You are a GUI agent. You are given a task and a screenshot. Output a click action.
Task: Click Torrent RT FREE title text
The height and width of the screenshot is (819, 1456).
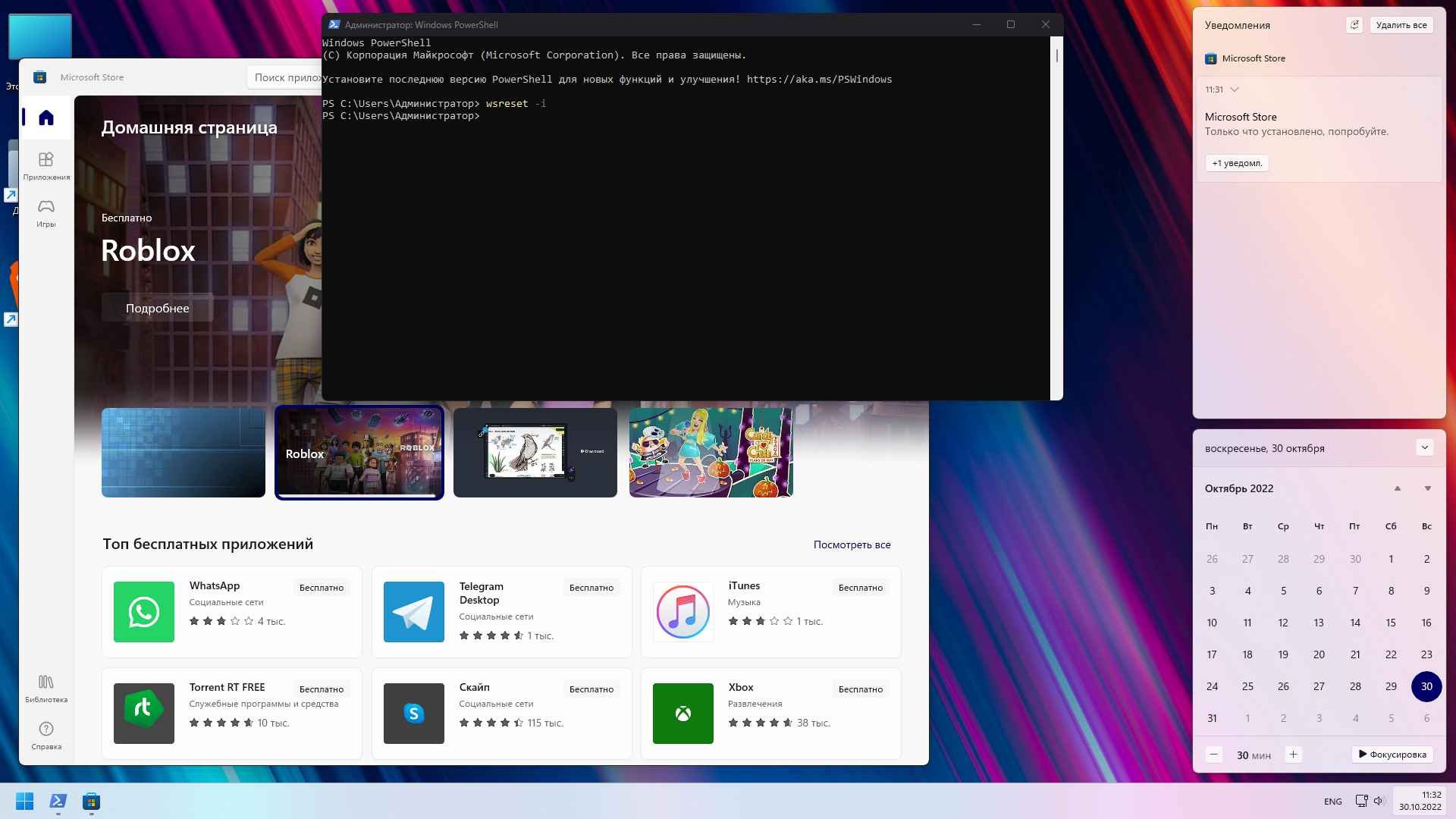(227, 687)
